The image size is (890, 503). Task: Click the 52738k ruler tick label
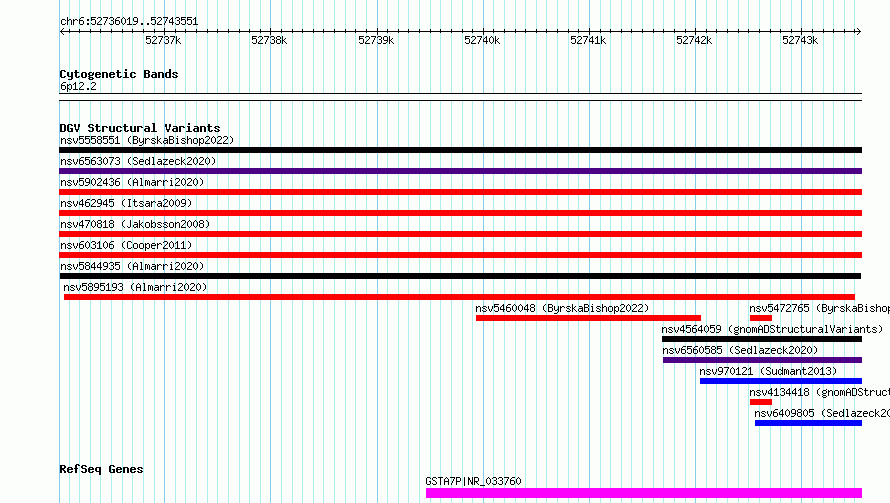click(269, 40)
